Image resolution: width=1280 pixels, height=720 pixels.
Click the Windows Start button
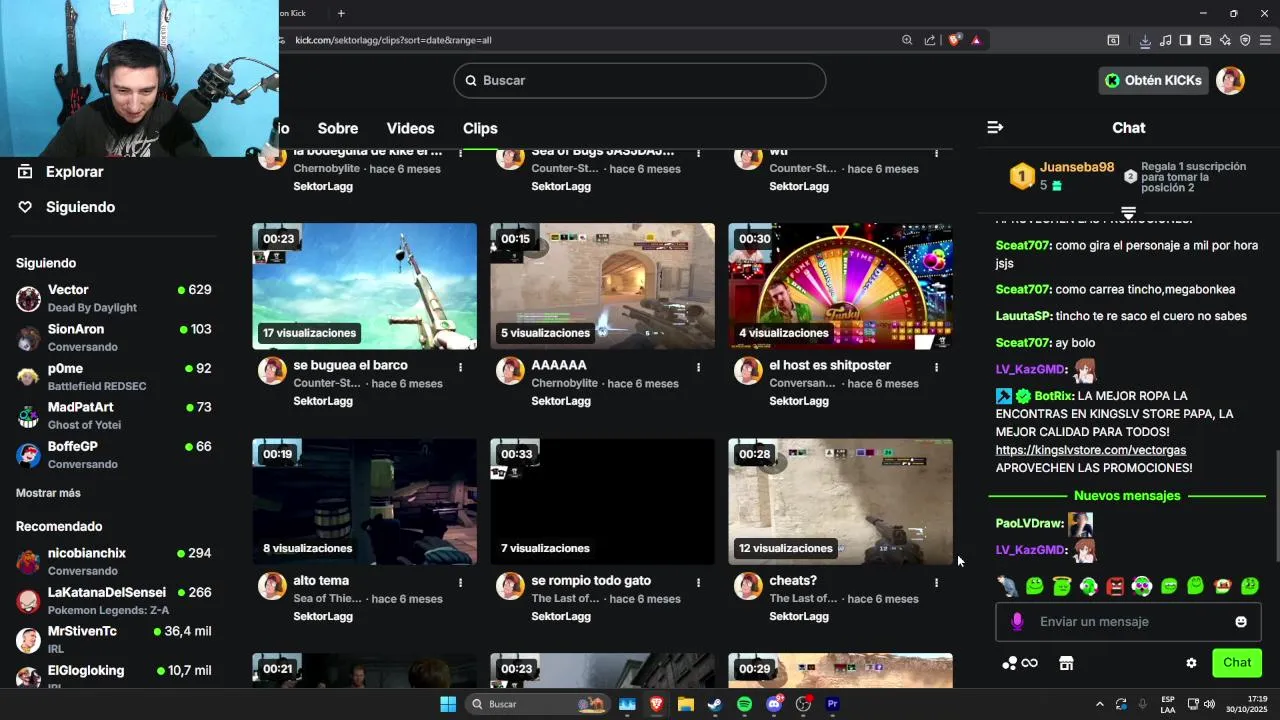[448, 704]
